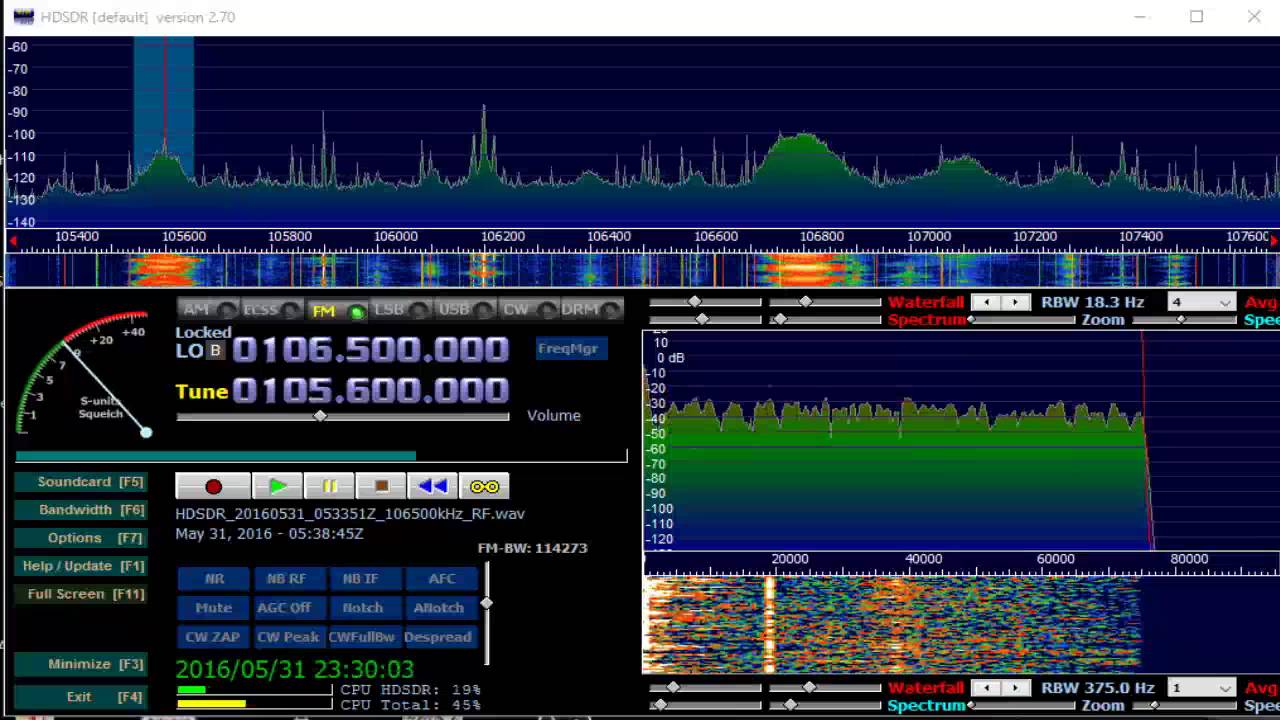Choose DRM demodulation mode
This screenshot has width=1280, height=720.
[592, 310]
